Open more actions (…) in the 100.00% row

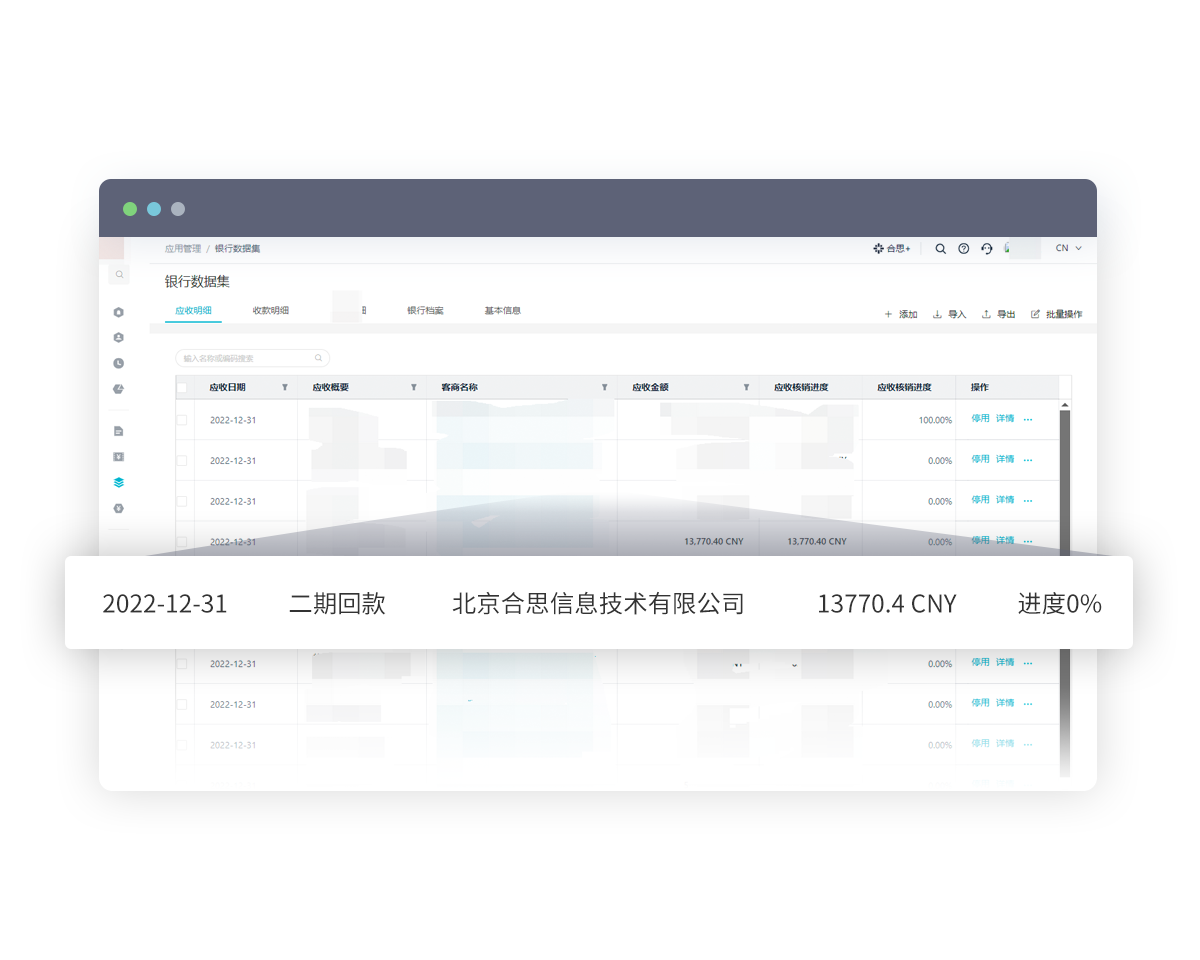1028,420
